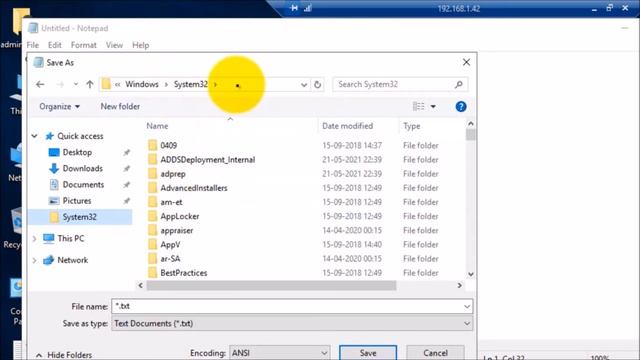Open view options dropdown arrow
Screen dimensions: 640x360
pos(433,107)
